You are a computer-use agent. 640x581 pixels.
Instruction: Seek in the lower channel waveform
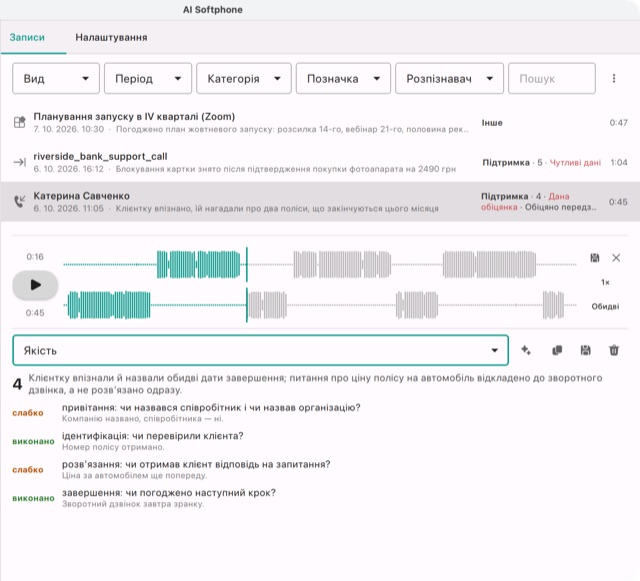point(320,305)
